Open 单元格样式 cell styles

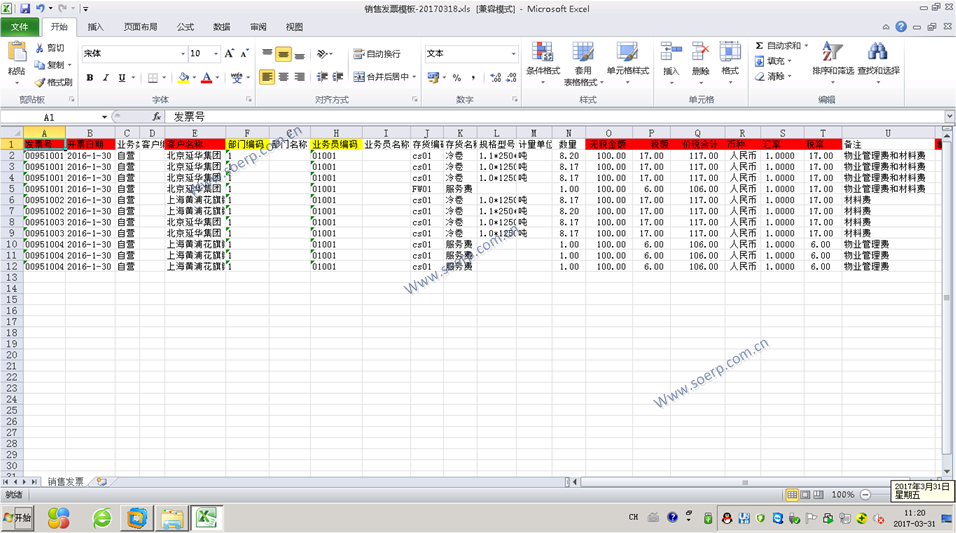pyautogui.click(x=627, y=61)
